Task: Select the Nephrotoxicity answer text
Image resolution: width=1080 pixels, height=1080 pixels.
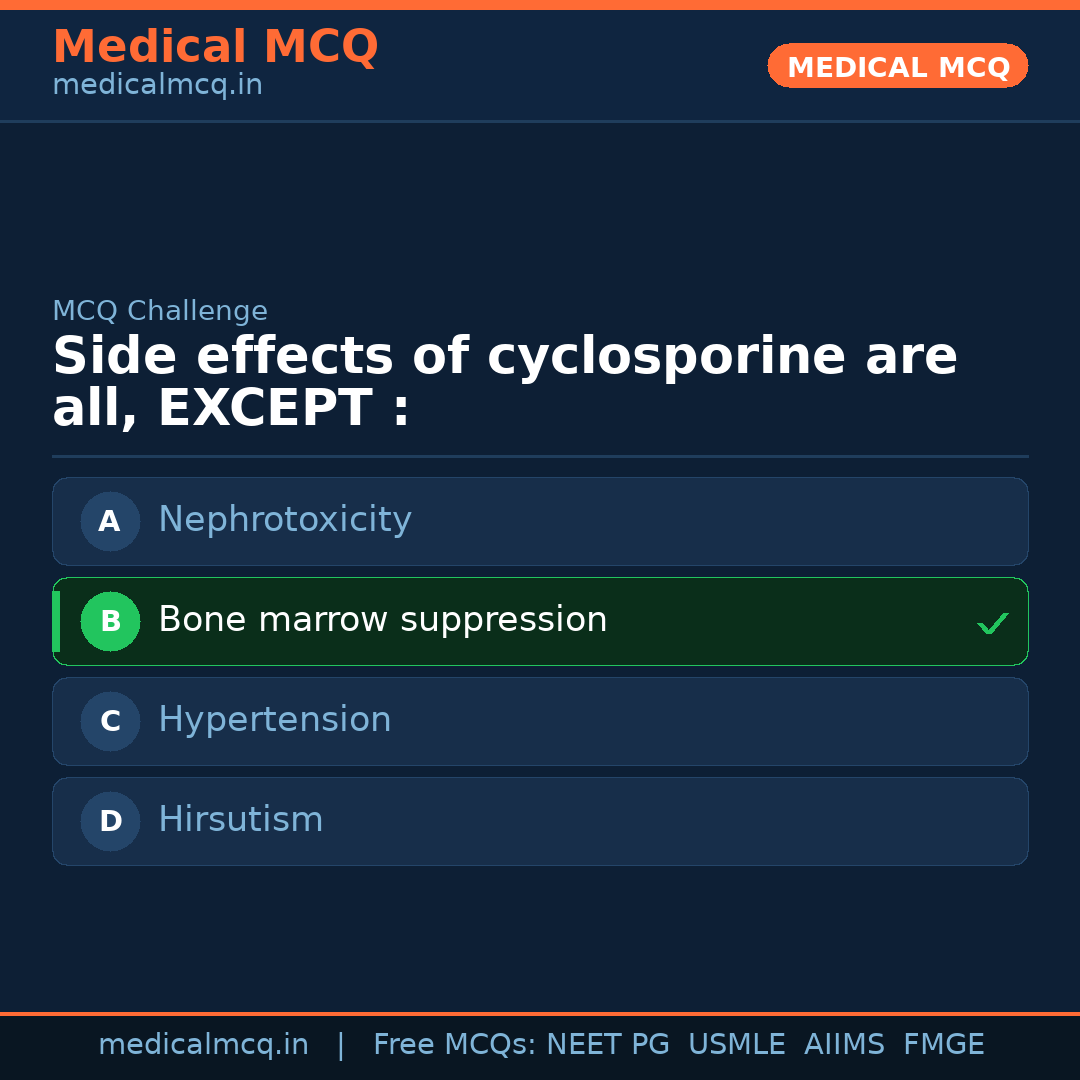Action: [x=284, y=520]
